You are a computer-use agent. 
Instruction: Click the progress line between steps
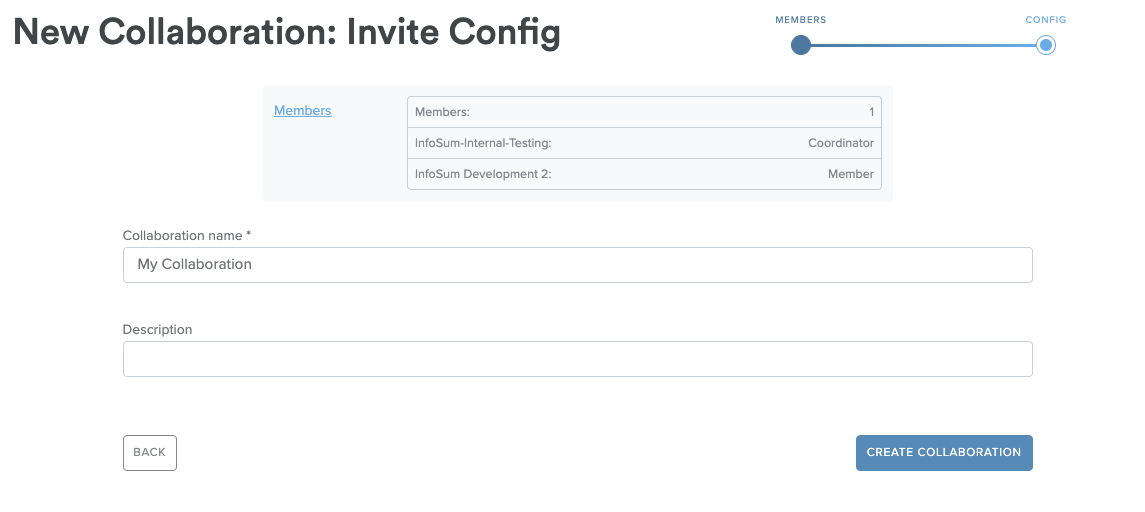tap(923, 45)
